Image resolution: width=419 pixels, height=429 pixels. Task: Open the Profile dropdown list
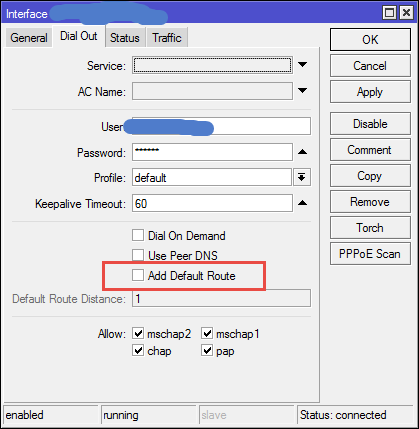pyautogui.click(x=302, y=177)
